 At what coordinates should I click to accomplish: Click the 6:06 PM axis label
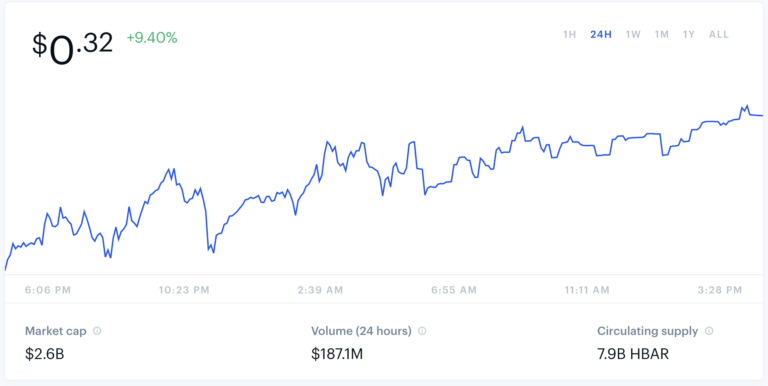tap(48, 290)
